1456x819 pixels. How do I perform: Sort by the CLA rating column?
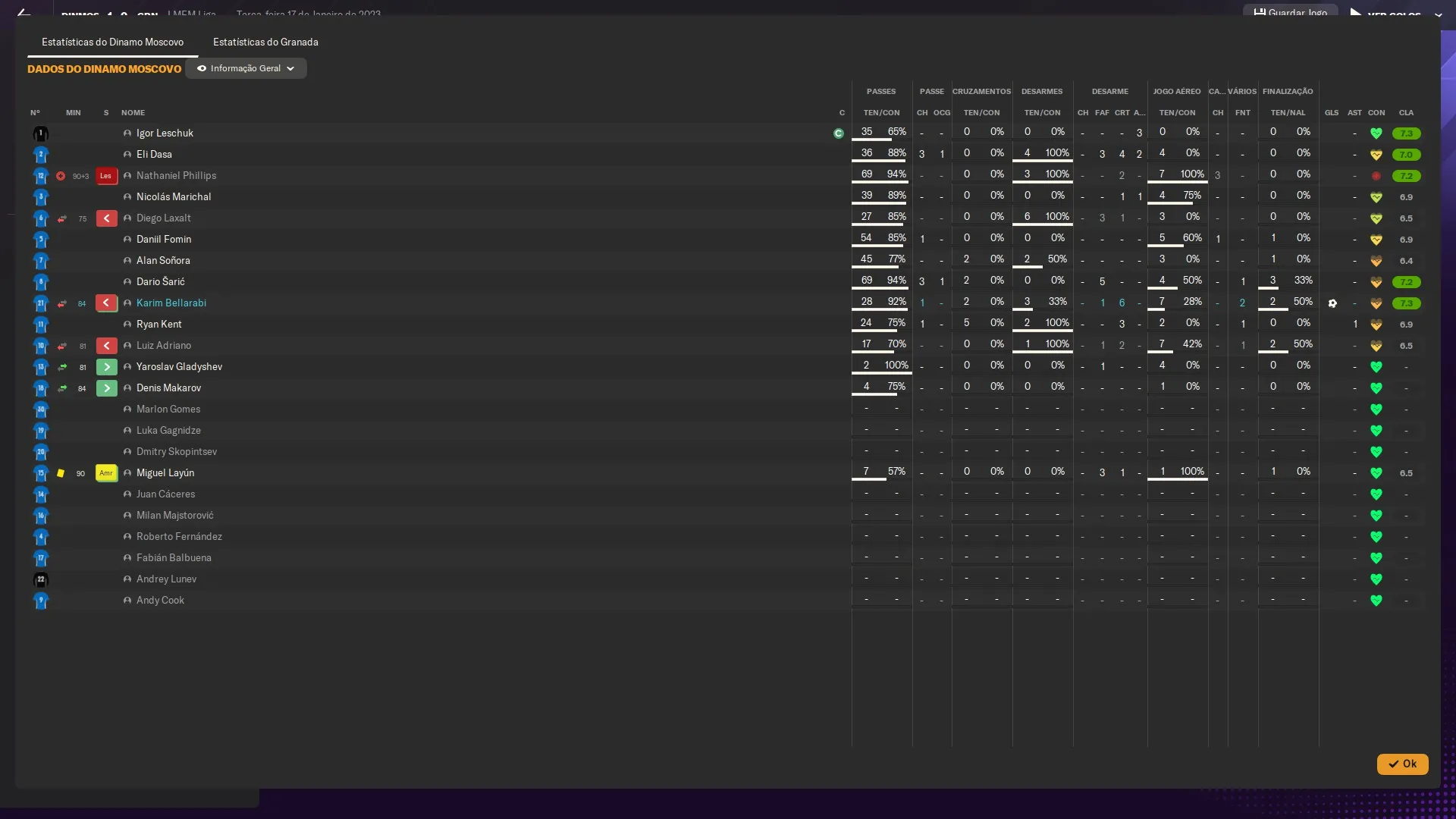point(1406,113)
